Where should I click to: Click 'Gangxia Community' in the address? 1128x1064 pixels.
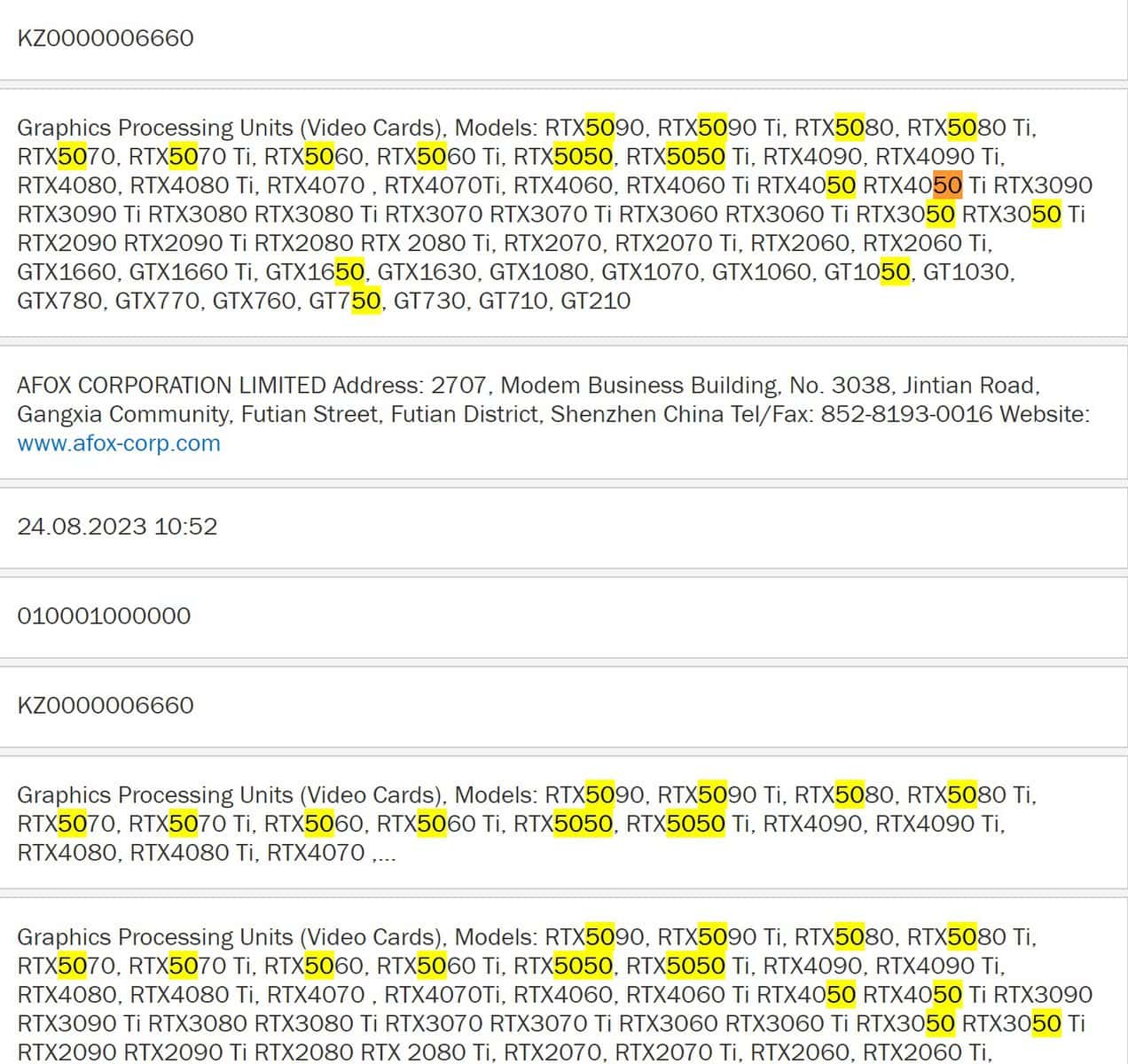pos(121,414)
